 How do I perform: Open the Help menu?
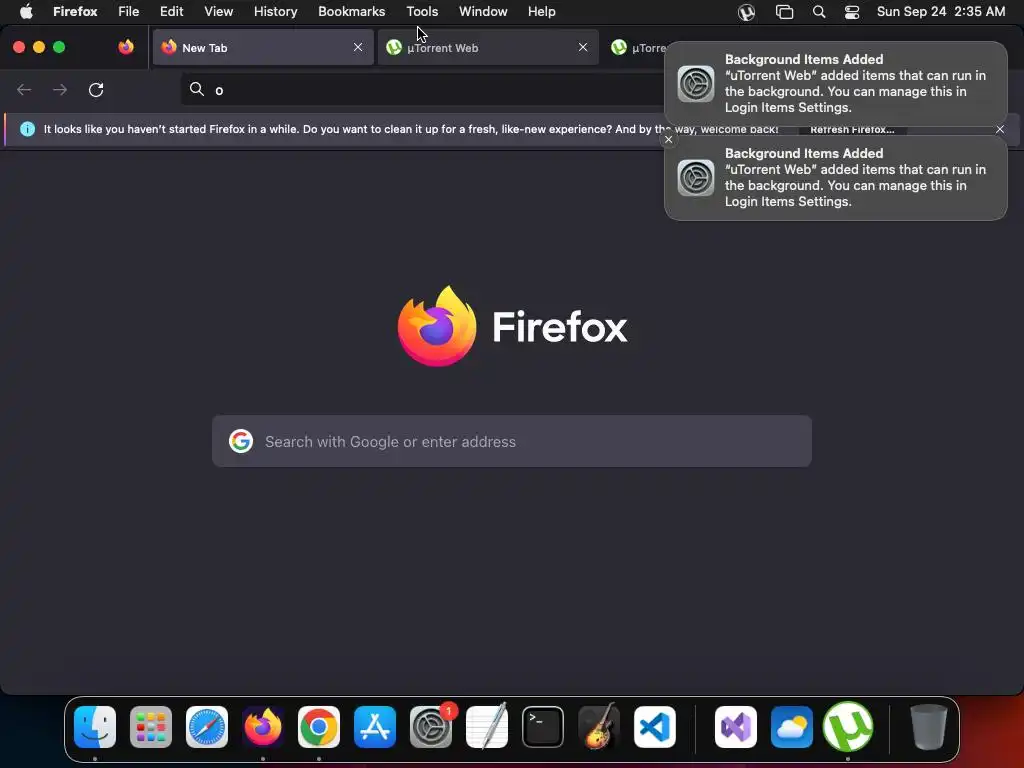[541, 12]
